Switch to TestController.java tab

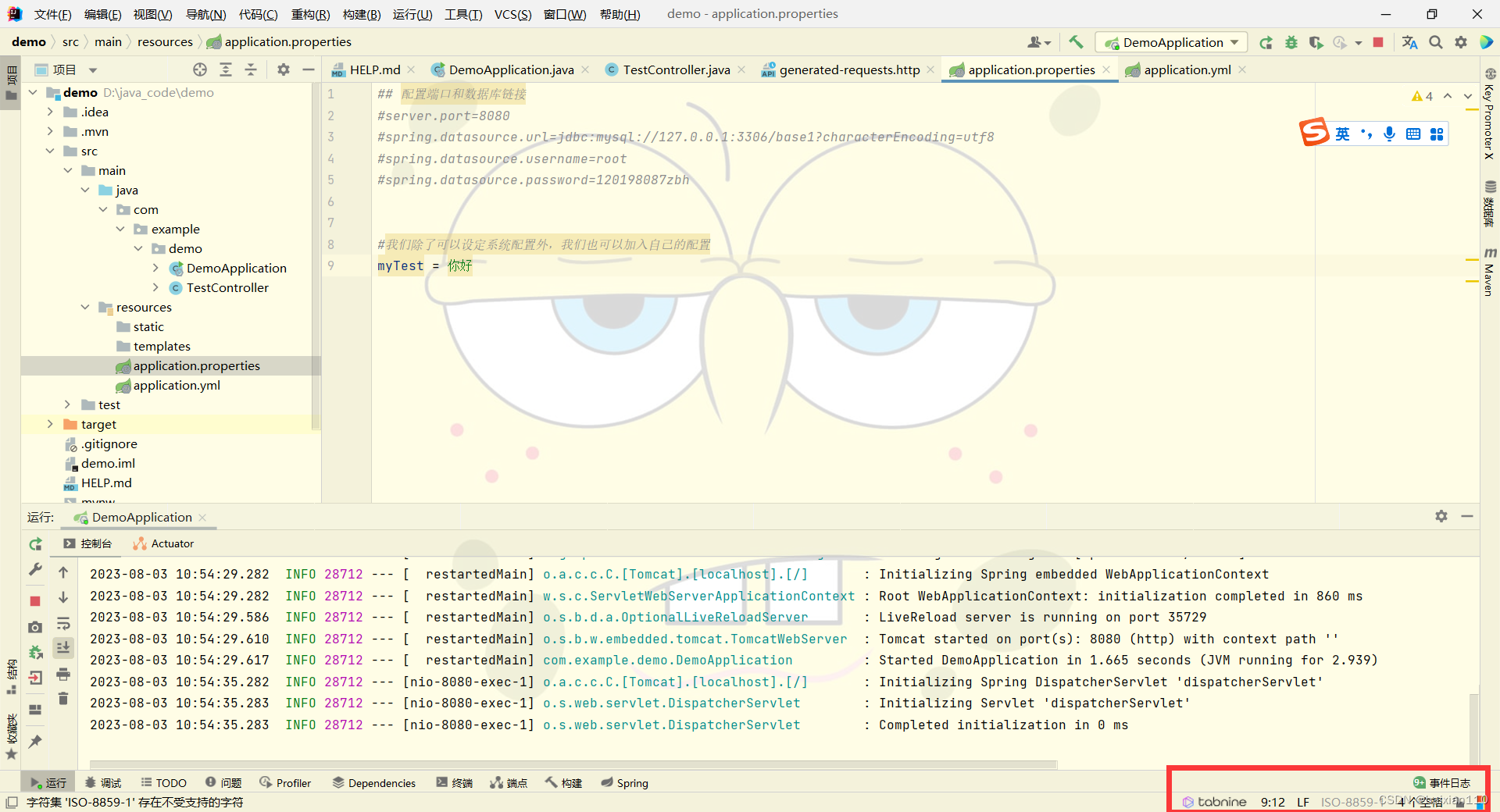point(677,69)
